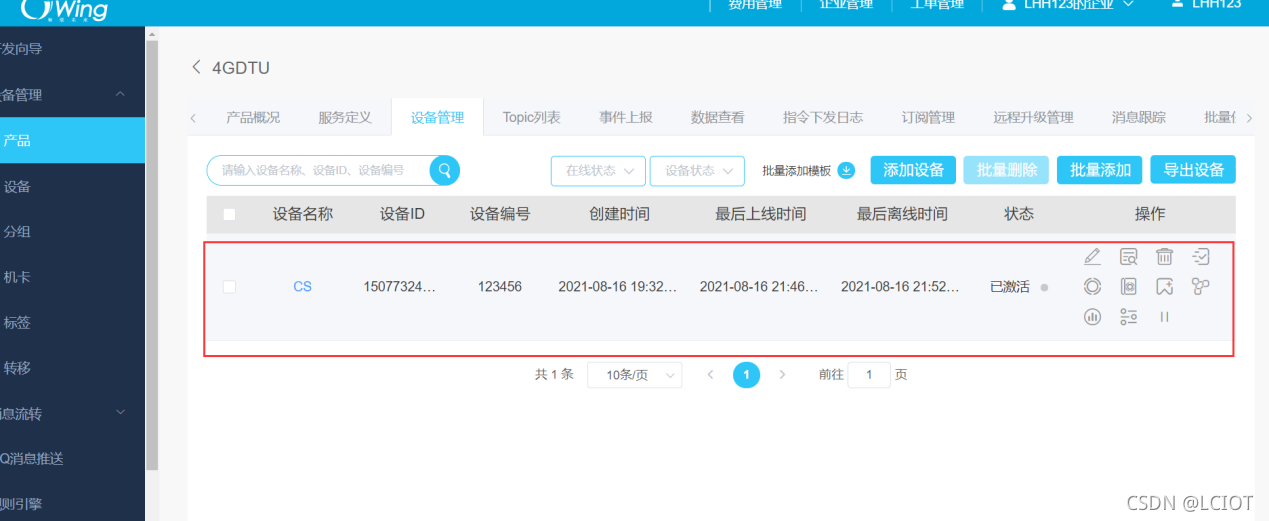Click the 导出设备 button

(1193, 170)
